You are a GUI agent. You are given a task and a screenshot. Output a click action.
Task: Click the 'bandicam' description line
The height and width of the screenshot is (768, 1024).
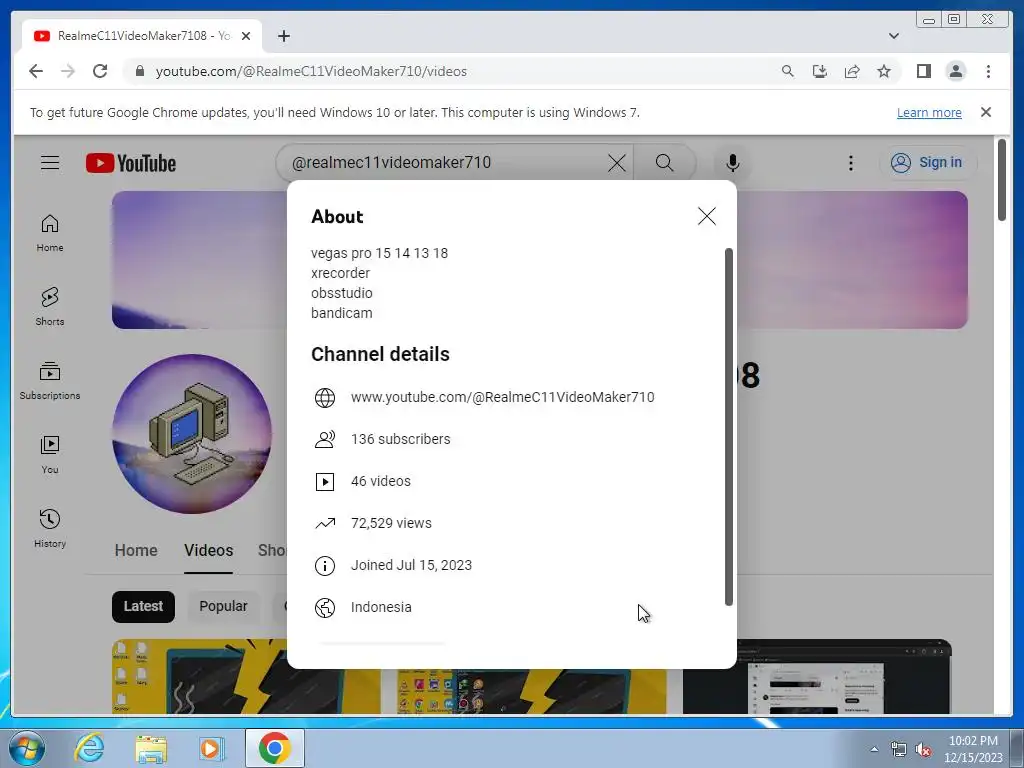click(x=342, y=313)
